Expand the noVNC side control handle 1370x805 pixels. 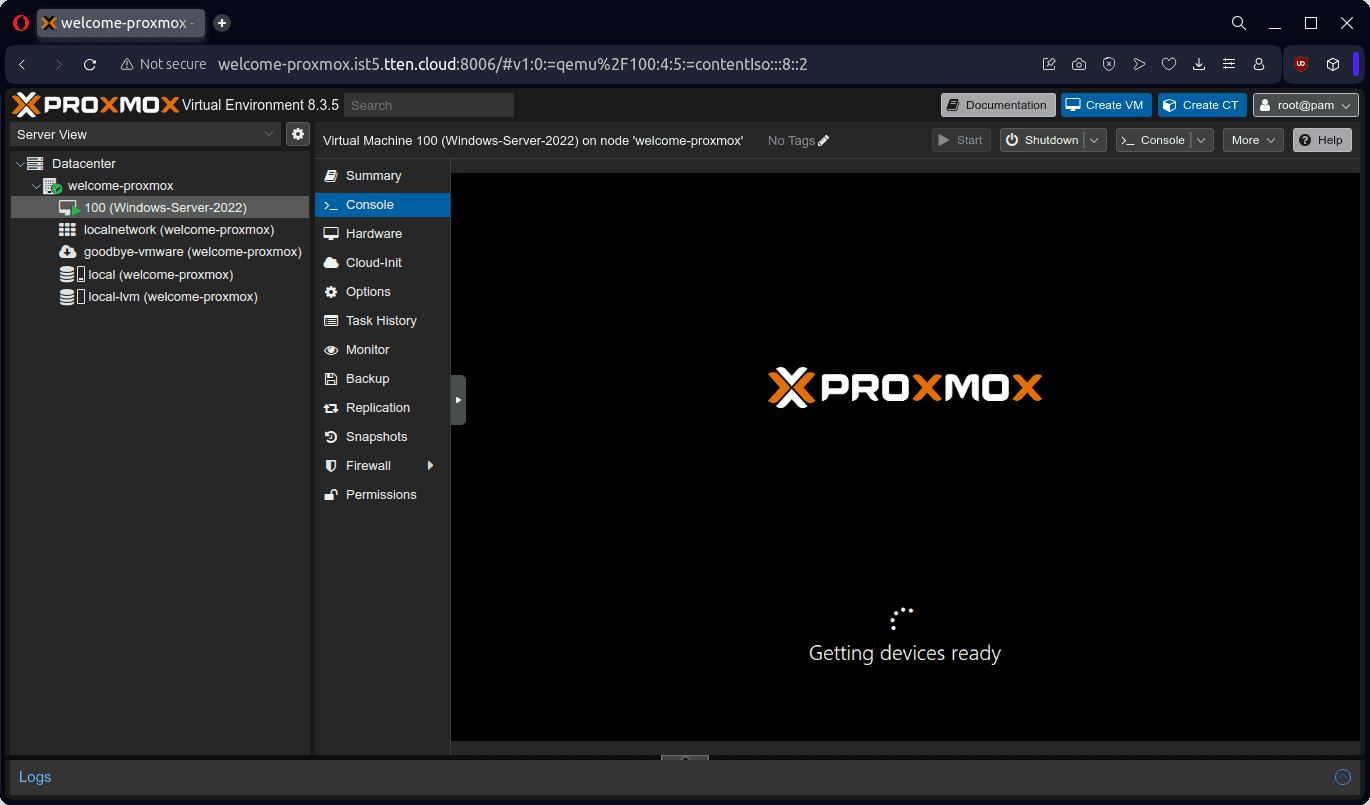(x=458, y=400)
